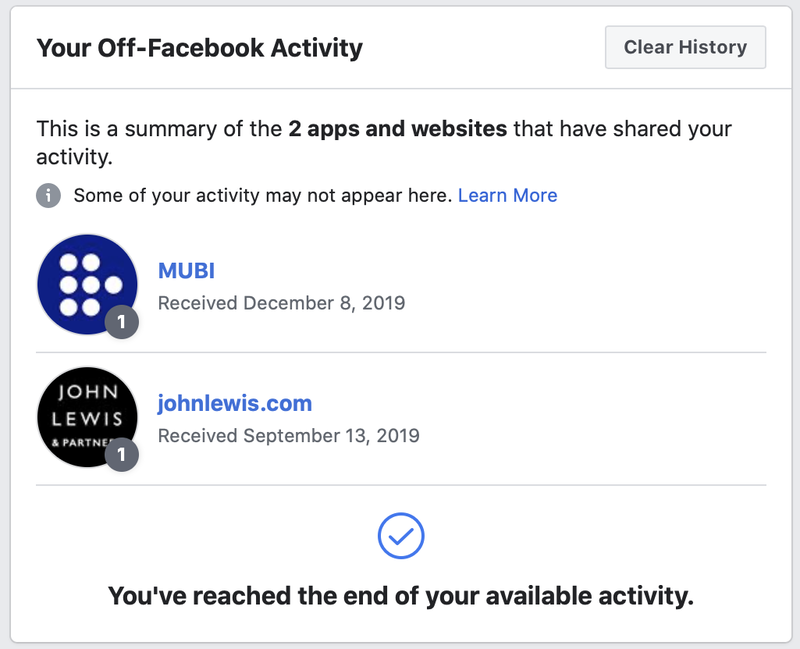Click the end of available activity message

coord(401,597)
